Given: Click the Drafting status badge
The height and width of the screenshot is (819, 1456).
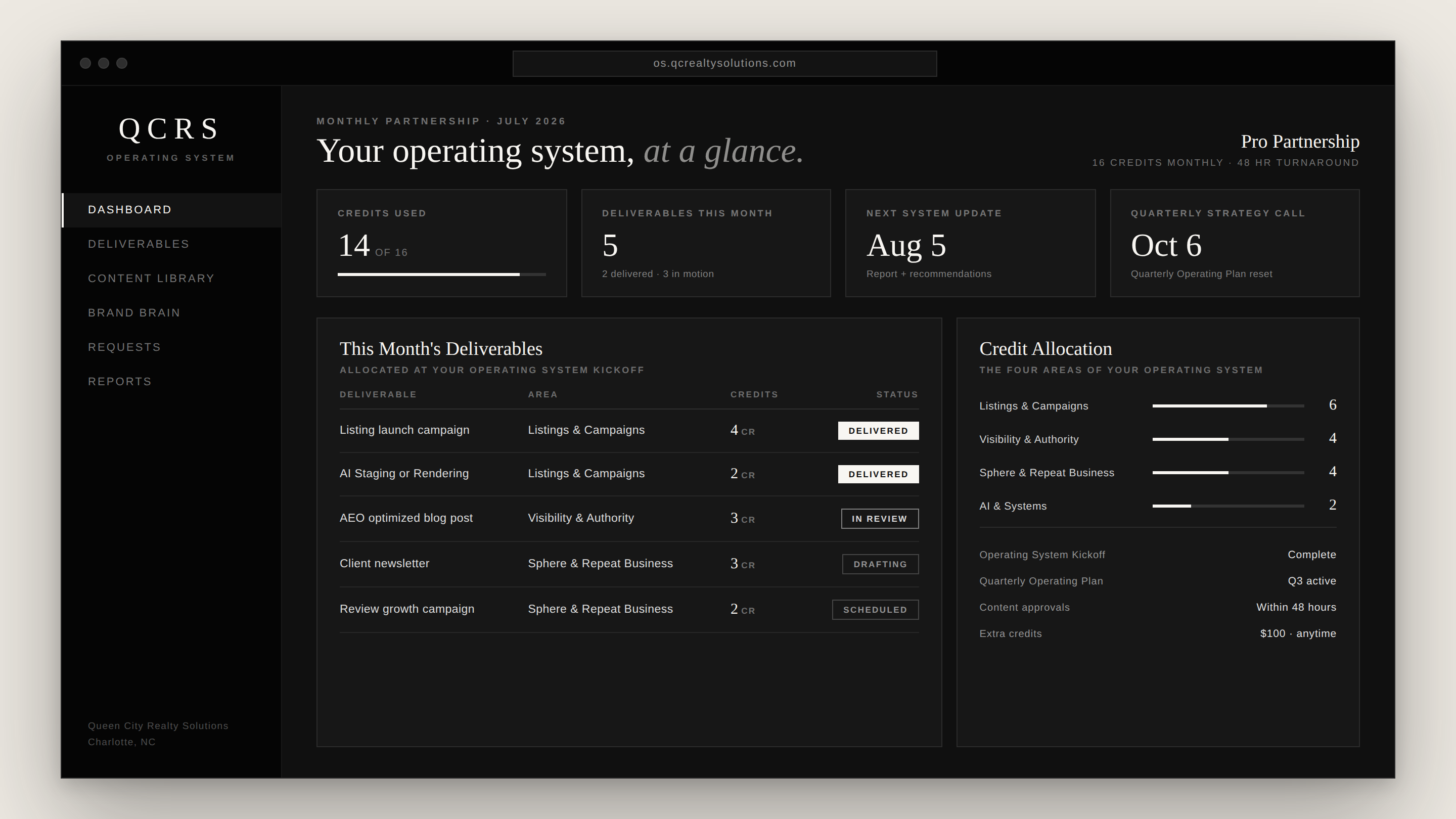Looking at the screenshot, I should pyautogui.click(x=880, y=564).
